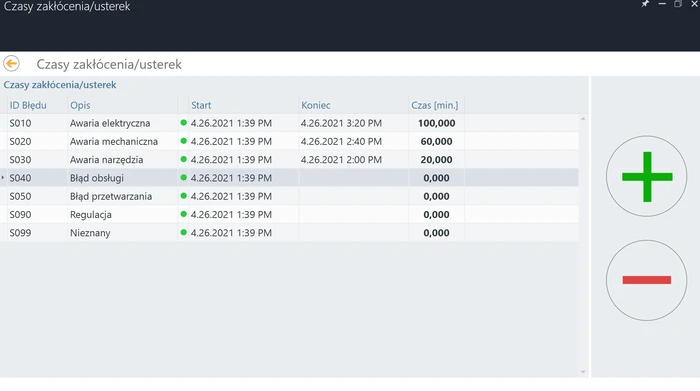Select the Nieznany error row
700x391 pixels.
[289, 233]
